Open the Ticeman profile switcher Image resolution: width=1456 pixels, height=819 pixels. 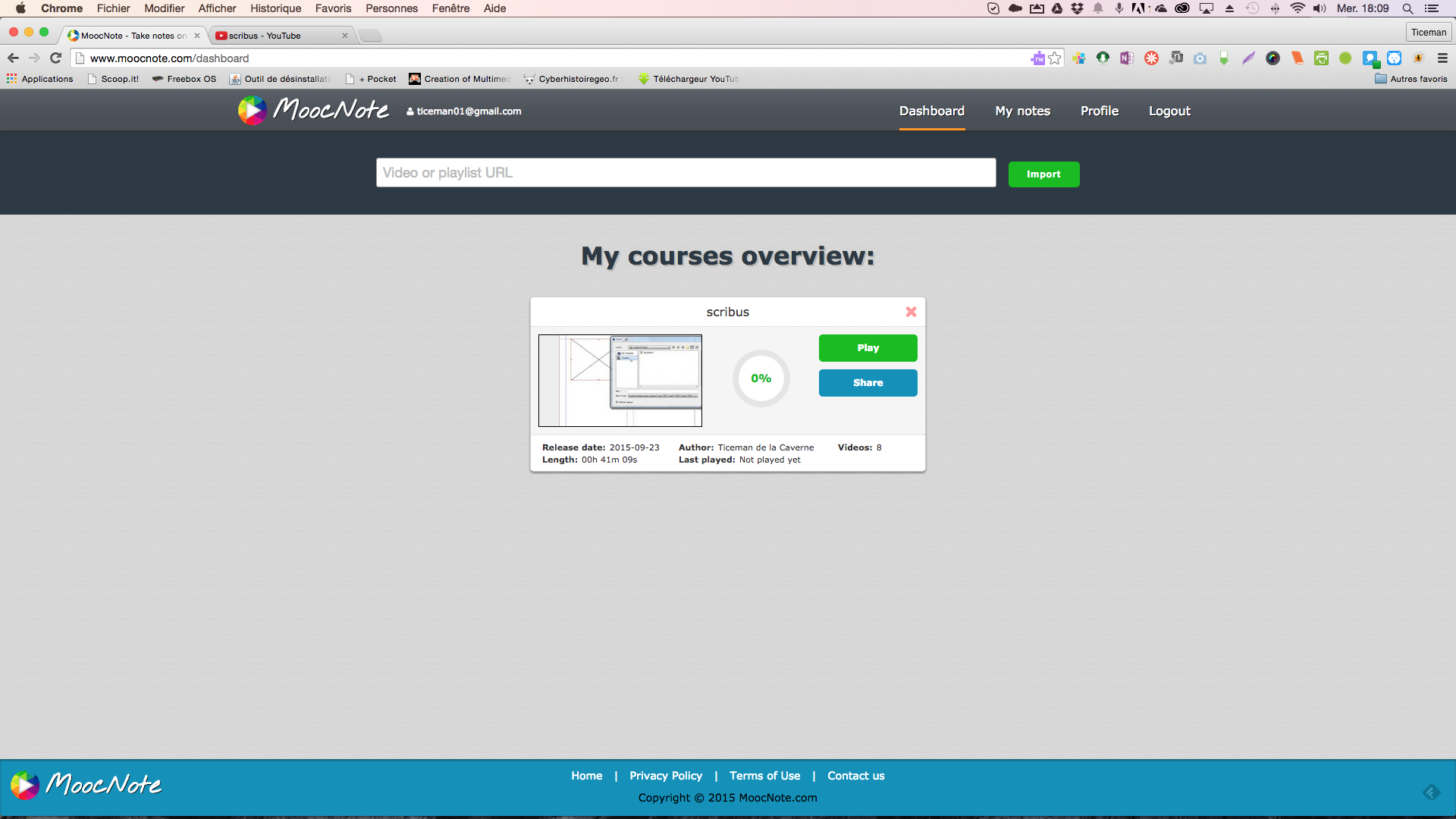1429,32
